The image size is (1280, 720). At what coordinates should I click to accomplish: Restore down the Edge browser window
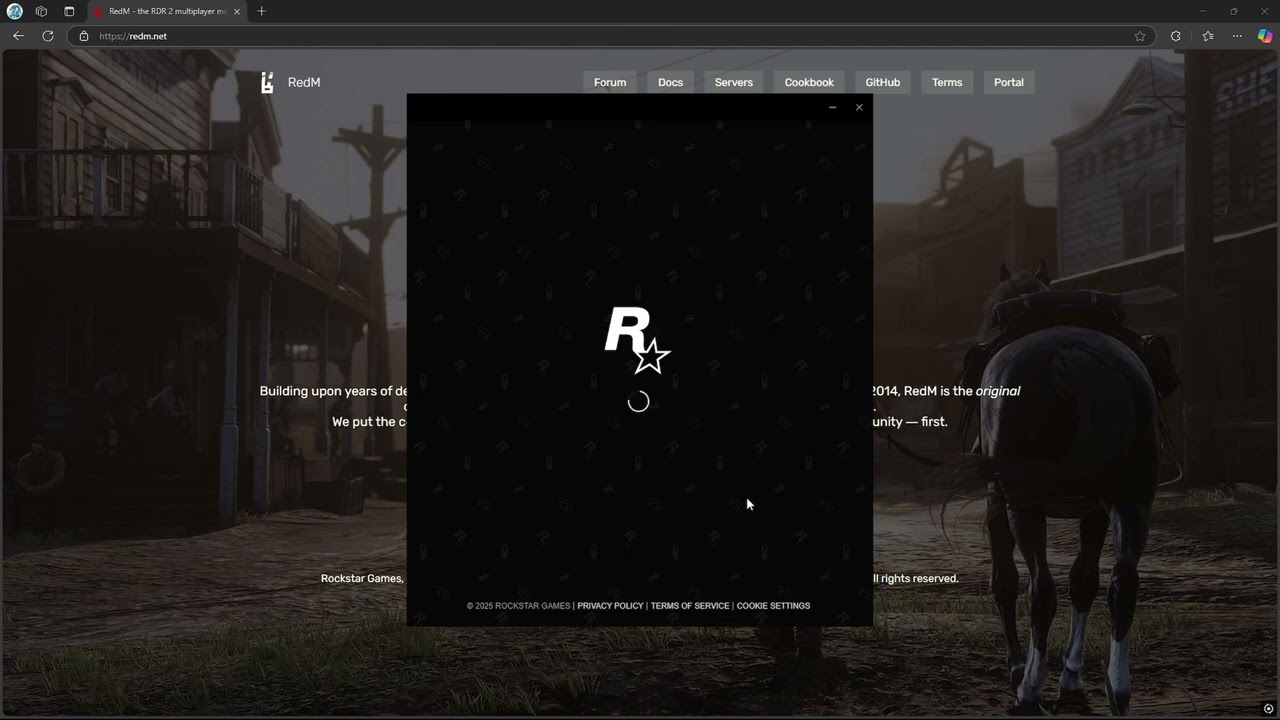(x=1233, y=11)
